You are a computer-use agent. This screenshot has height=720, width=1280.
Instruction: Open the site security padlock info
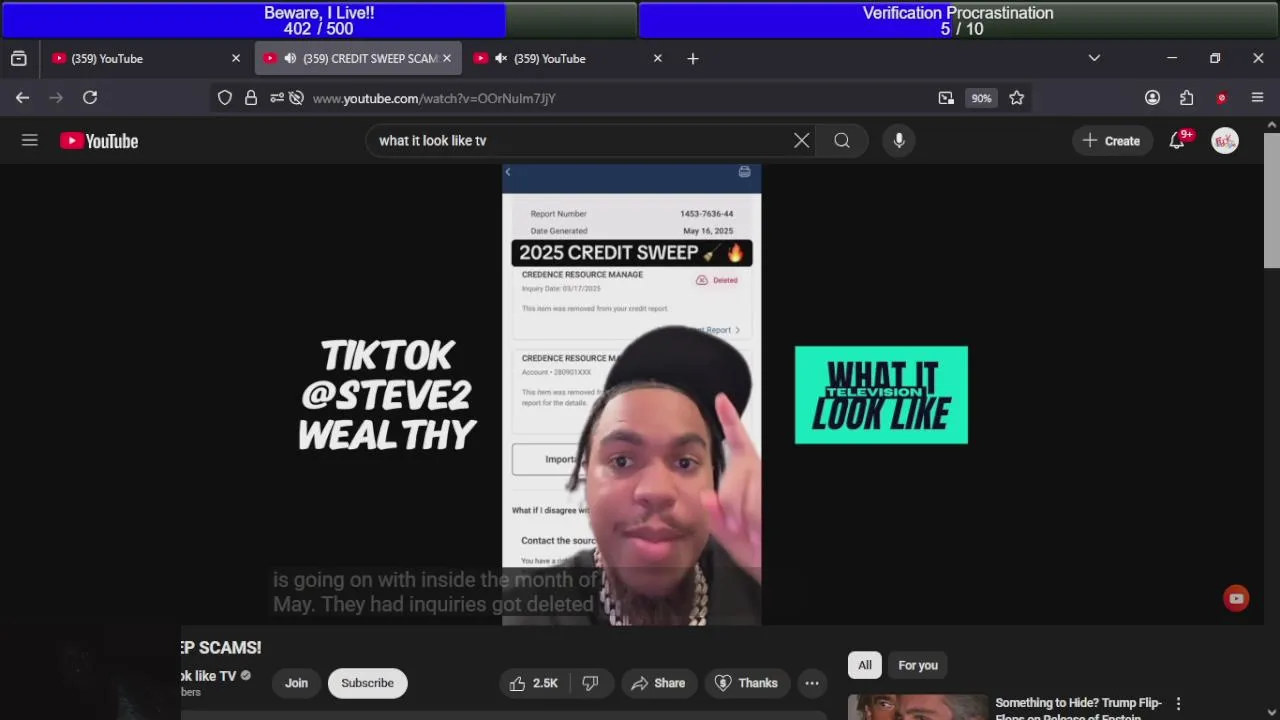tap(251, 98)
